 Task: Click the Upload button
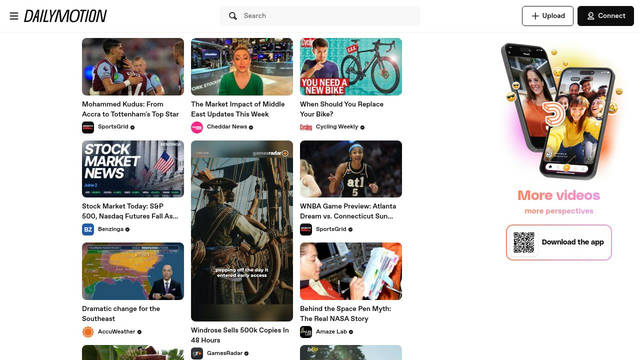tap(547, 16)
